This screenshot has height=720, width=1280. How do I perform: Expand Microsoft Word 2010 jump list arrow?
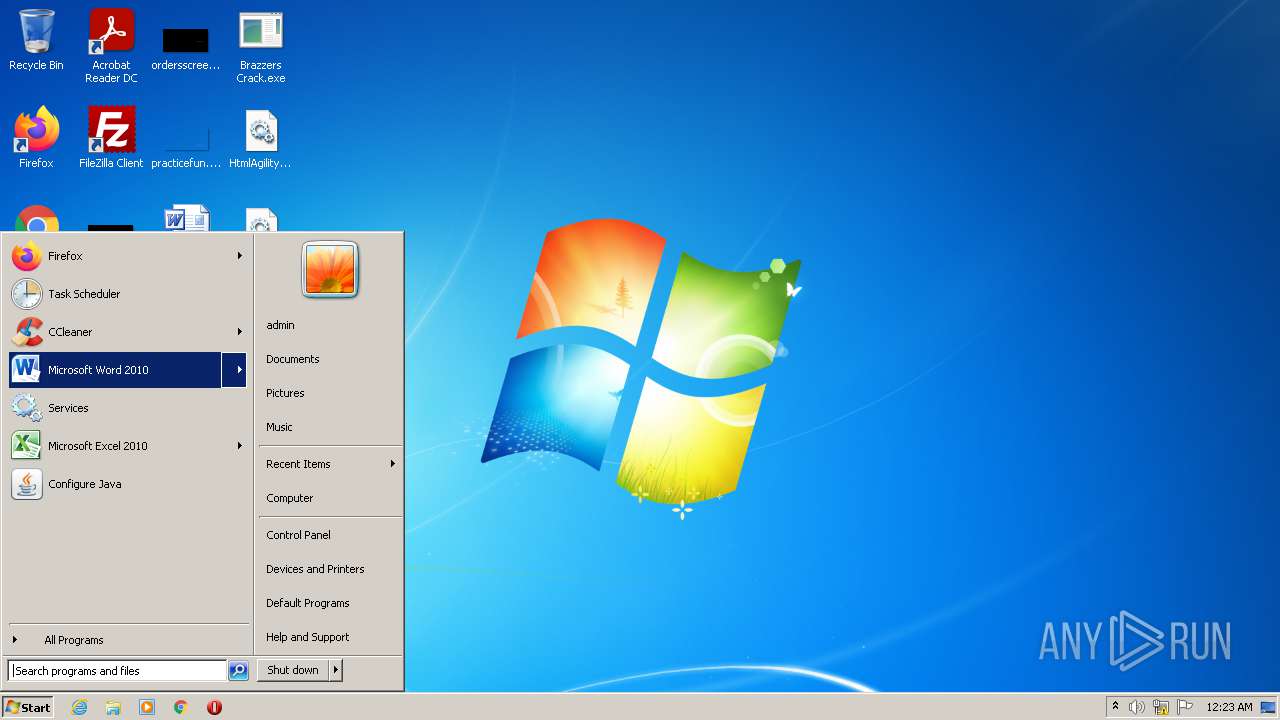[x=235, y=370]
